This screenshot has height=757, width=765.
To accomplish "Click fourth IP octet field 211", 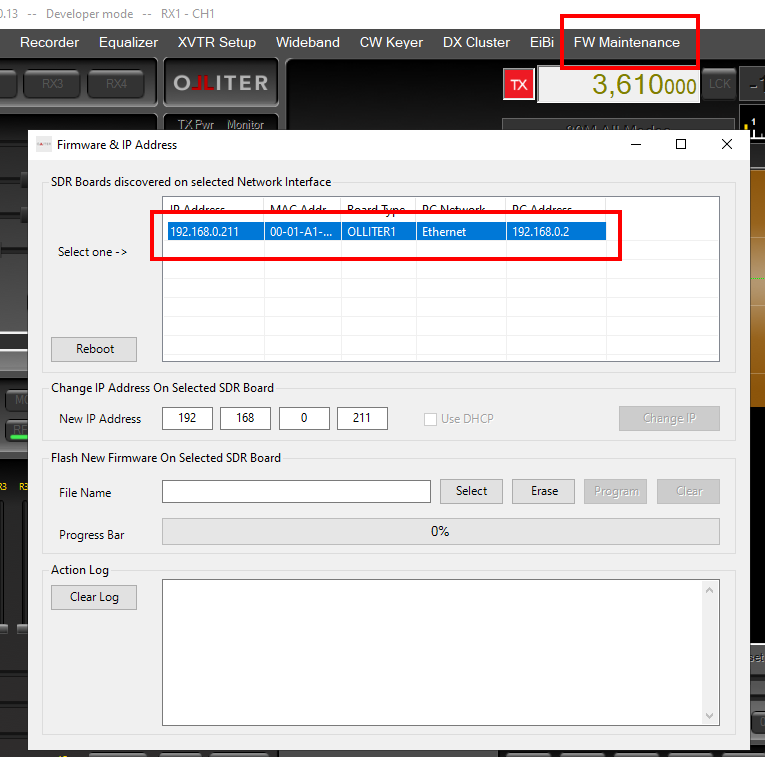I will [x=362, y=418].
